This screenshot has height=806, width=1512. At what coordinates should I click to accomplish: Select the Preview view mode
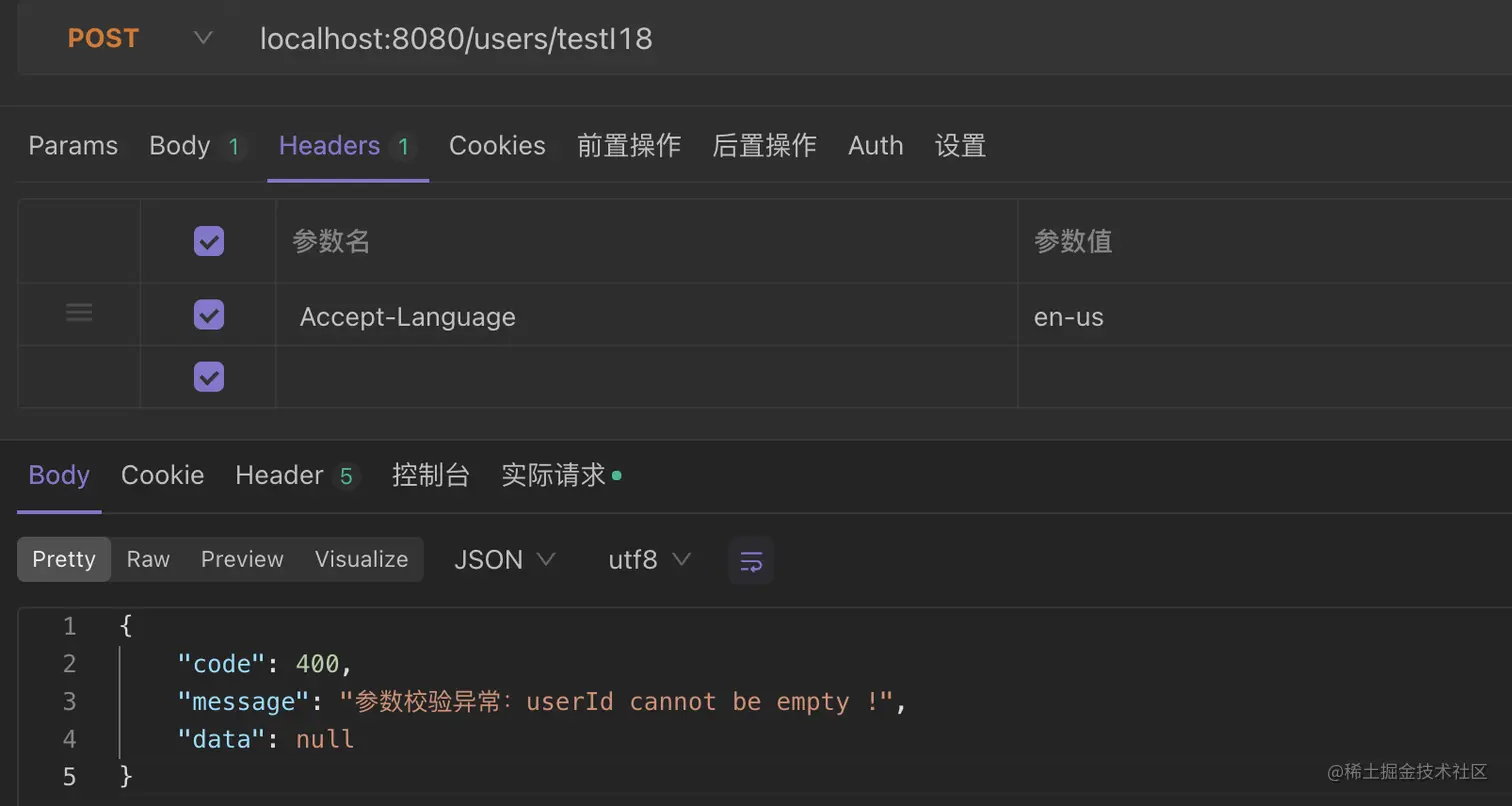click(242, 559)
